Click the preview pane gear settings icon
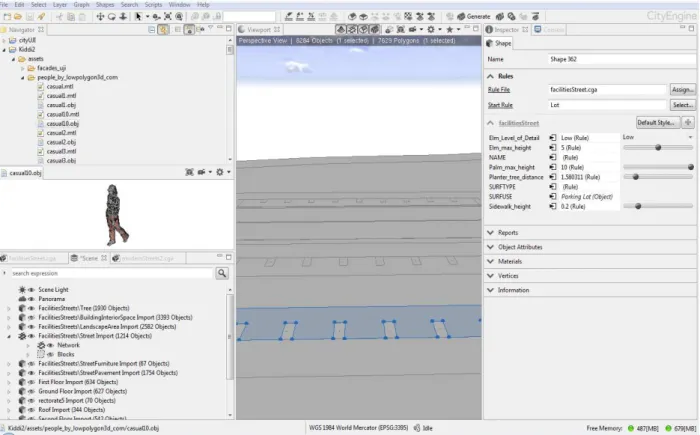The image size is (700, 435). [219, 172]
